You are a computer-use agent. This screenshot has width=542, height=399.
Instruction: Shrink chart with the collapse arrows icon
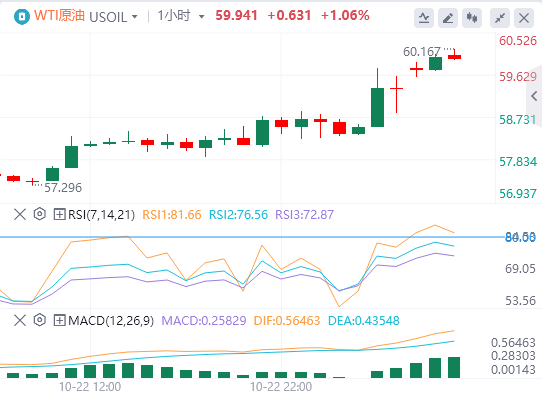coord(500,18)
